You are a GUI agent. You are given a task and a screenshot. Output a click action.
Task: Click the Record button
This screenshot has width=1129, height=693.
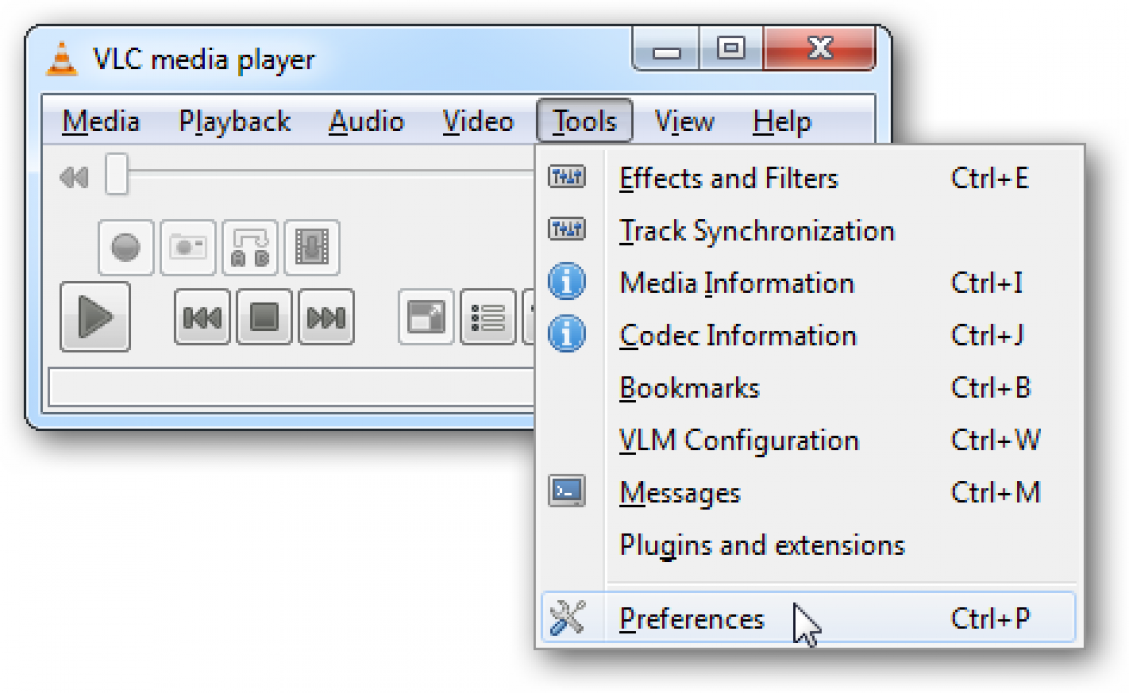coord(125,248)
